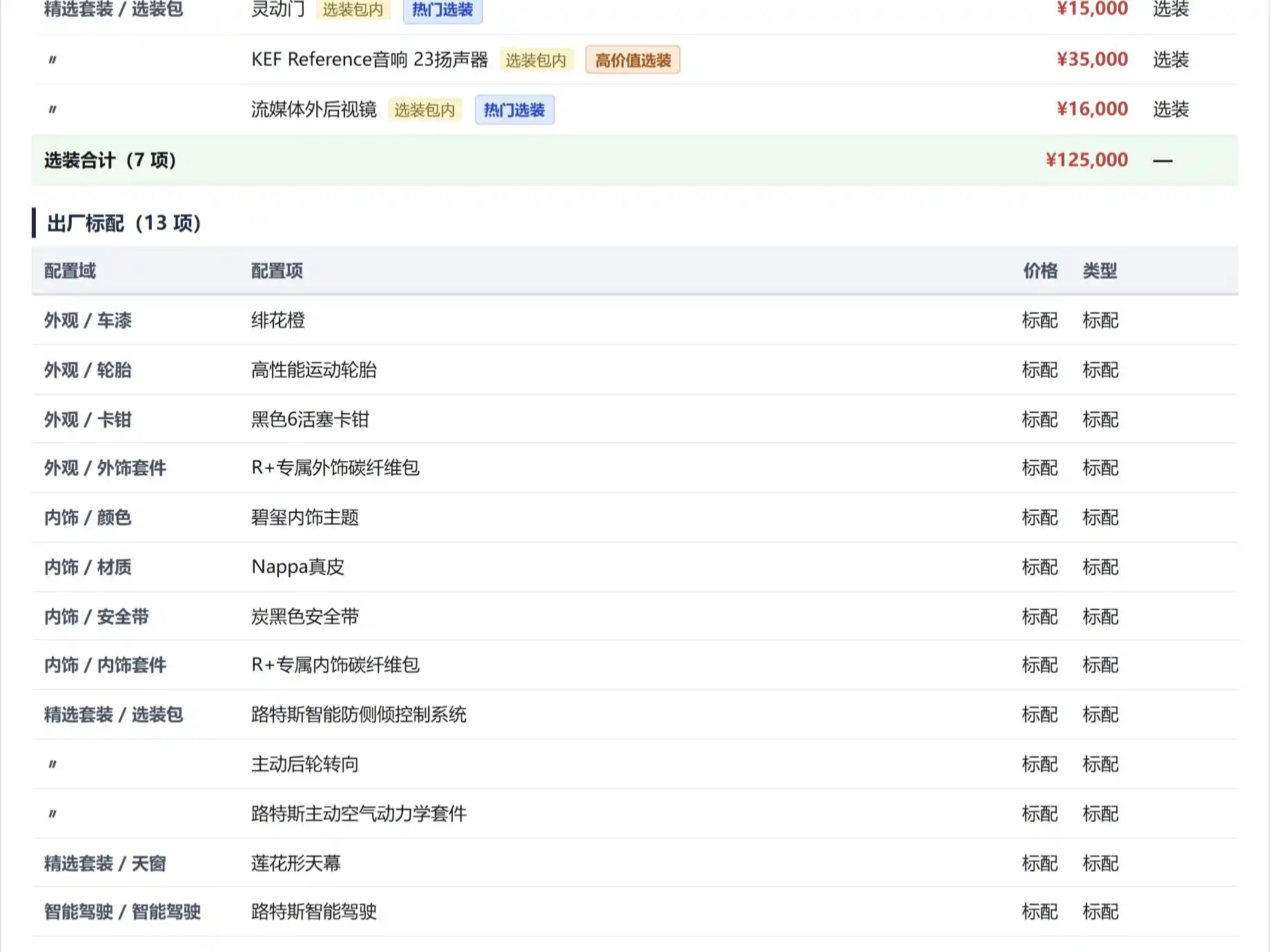The width and height of the screenshot is (1270, 952).
Task: Select the 绯花橙 paint item
Action: tap(278, 320)
